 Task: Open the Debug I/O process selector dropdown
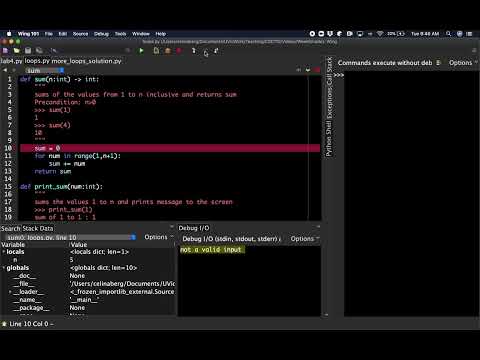tap(231, 239)
